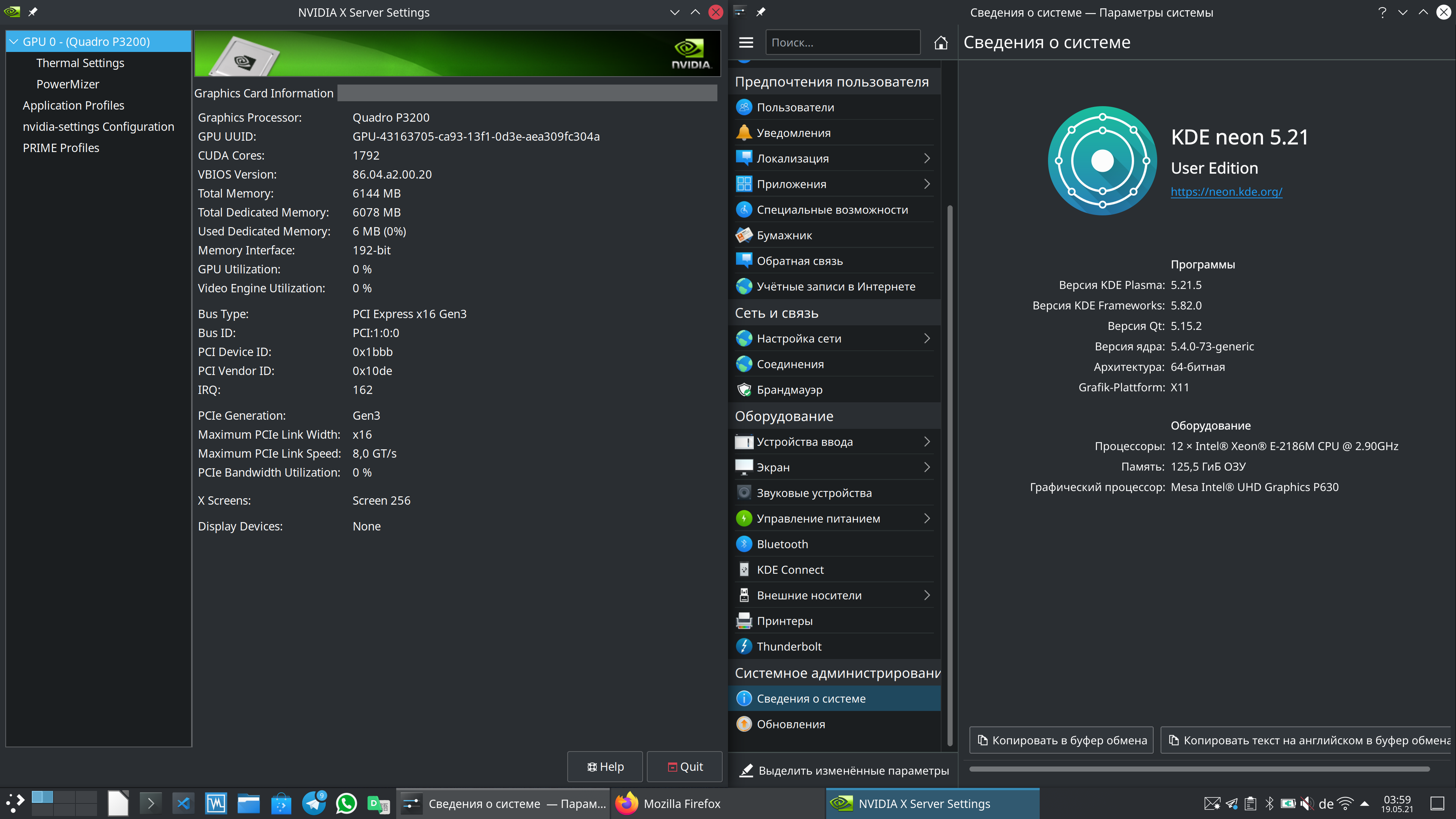Launch Visual Studio Code from taskbar
Viewport: 1456px width, 819px height.
183,803
